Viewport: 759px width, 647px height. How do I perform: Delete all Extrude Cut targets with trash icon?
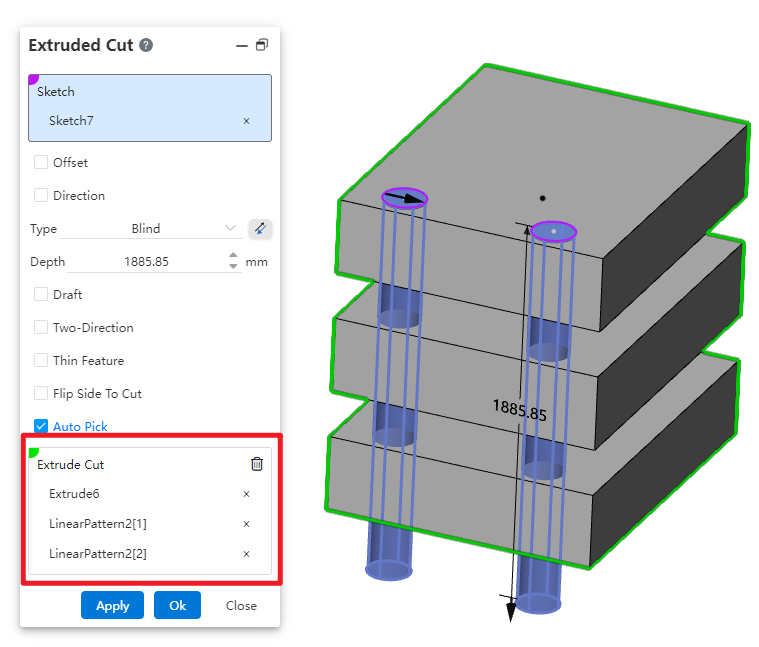pyautogui.click(x=257, y=464)
